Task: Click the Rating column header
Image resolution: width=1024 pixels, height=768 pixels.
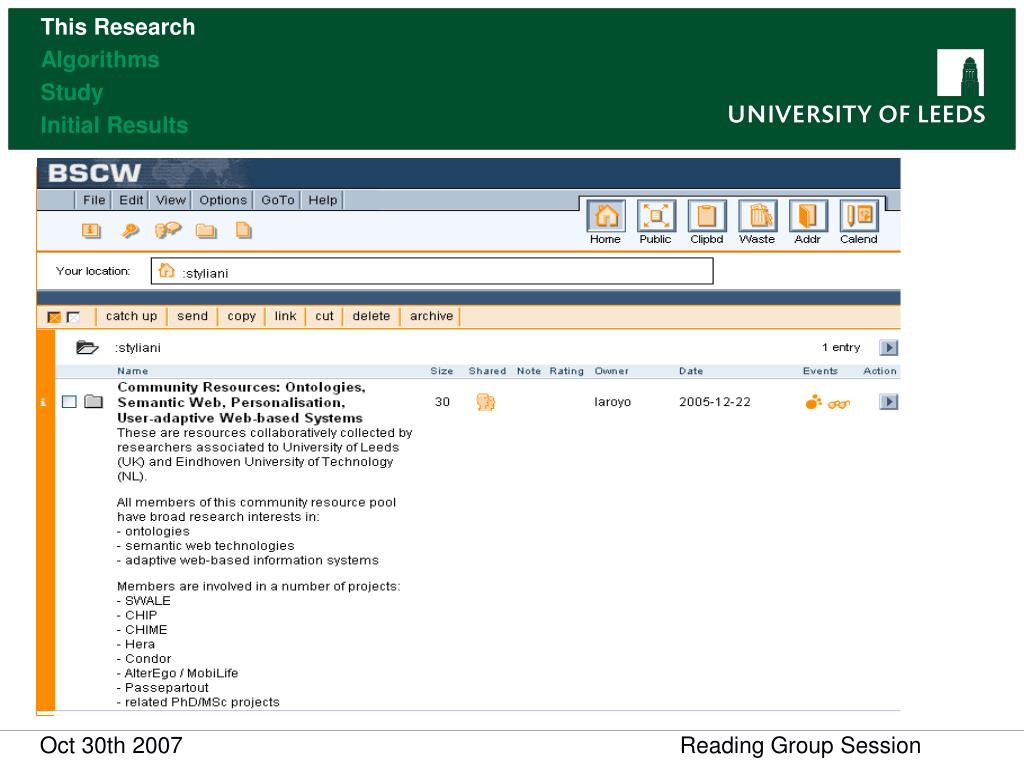Action: [566, 371]
